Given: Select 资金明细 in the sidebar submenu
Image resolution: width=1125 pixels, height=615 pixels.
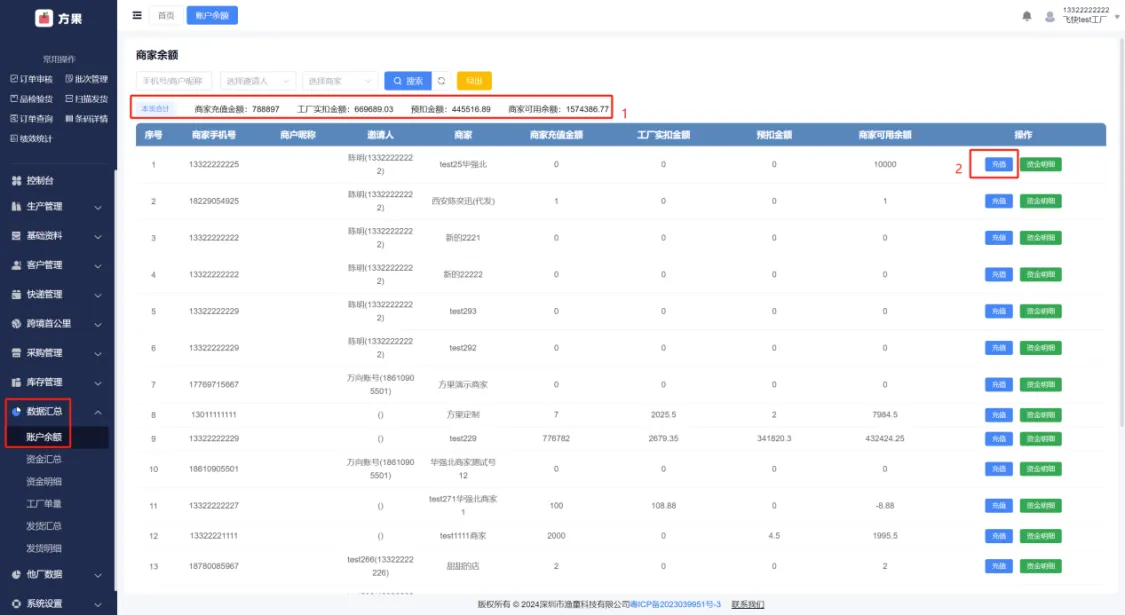Looking at the screenshot, I should click(44, 481).
